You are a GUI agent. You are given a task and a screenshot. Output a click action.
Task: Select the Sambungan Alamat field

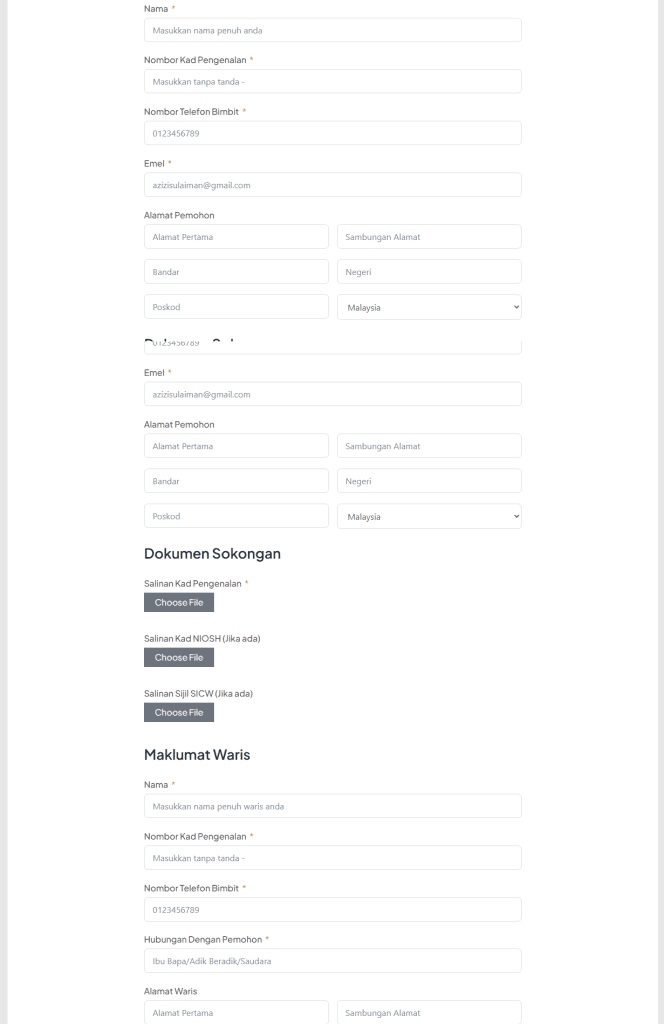click(428, 236)
